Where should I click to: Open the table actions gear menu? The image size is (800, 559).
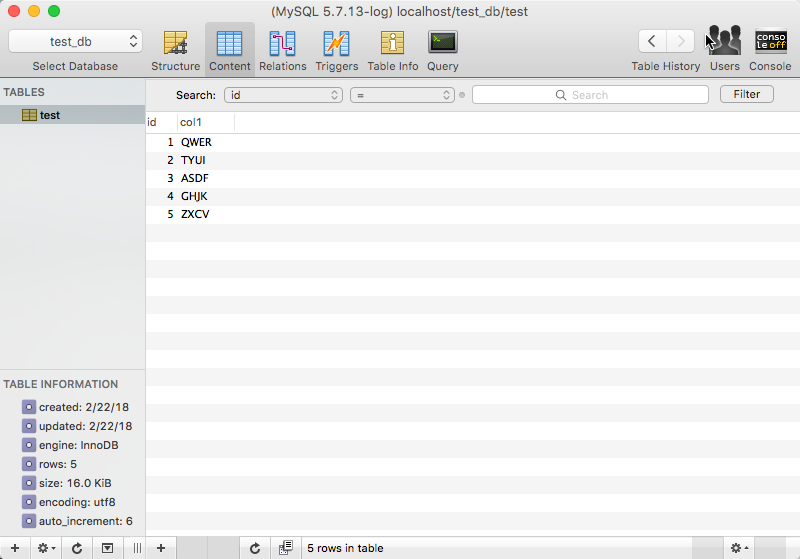point(46,548)
